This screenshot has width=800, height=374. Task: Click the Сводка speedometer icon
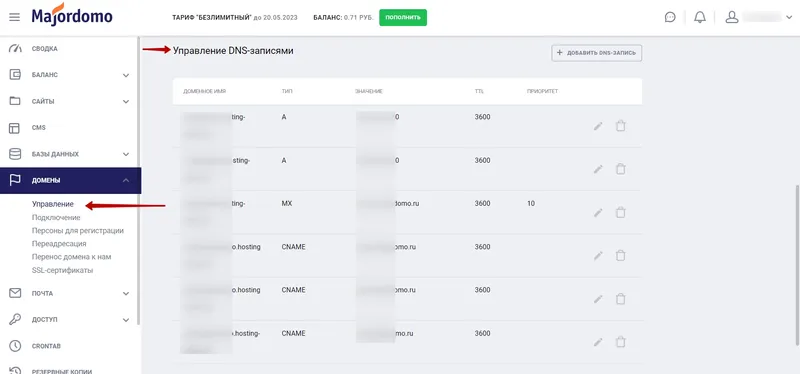(15, 49)
